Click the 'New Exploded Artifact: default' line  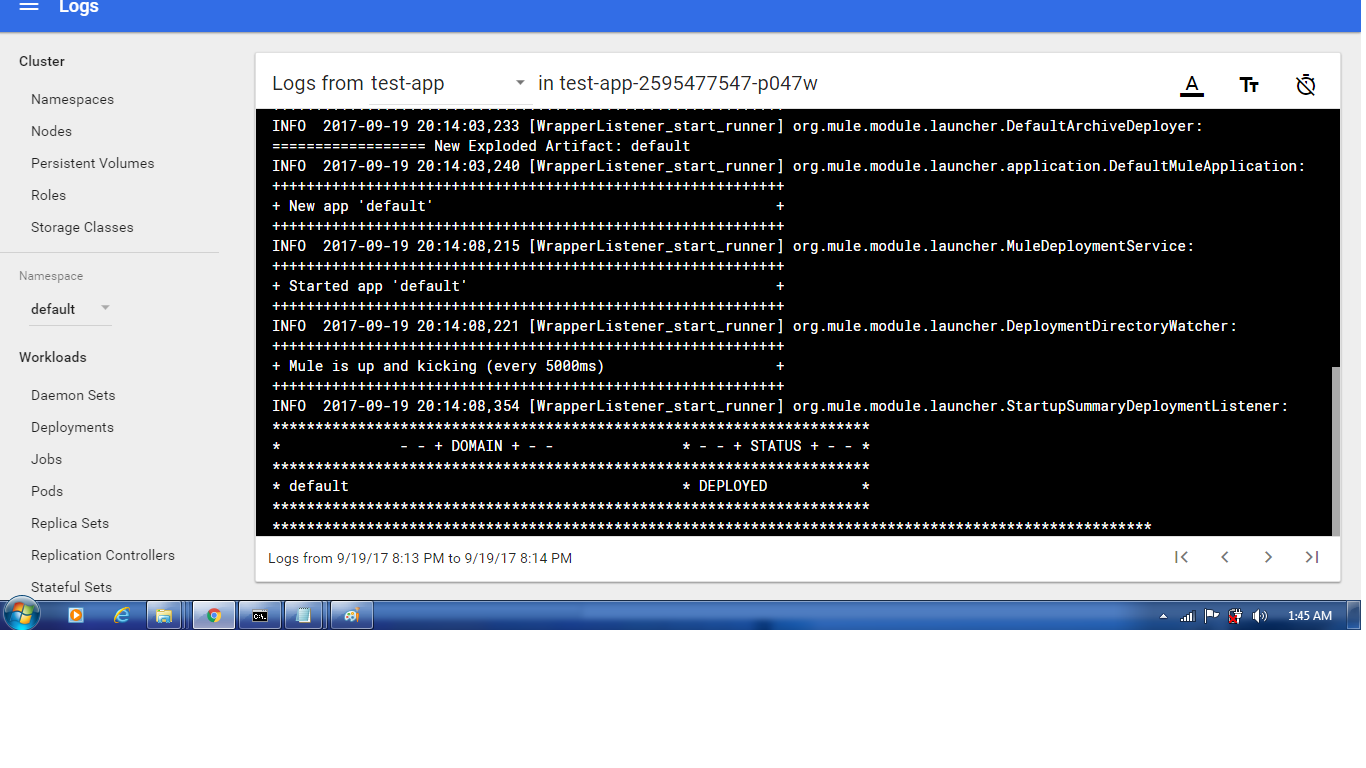coord(481,146)
